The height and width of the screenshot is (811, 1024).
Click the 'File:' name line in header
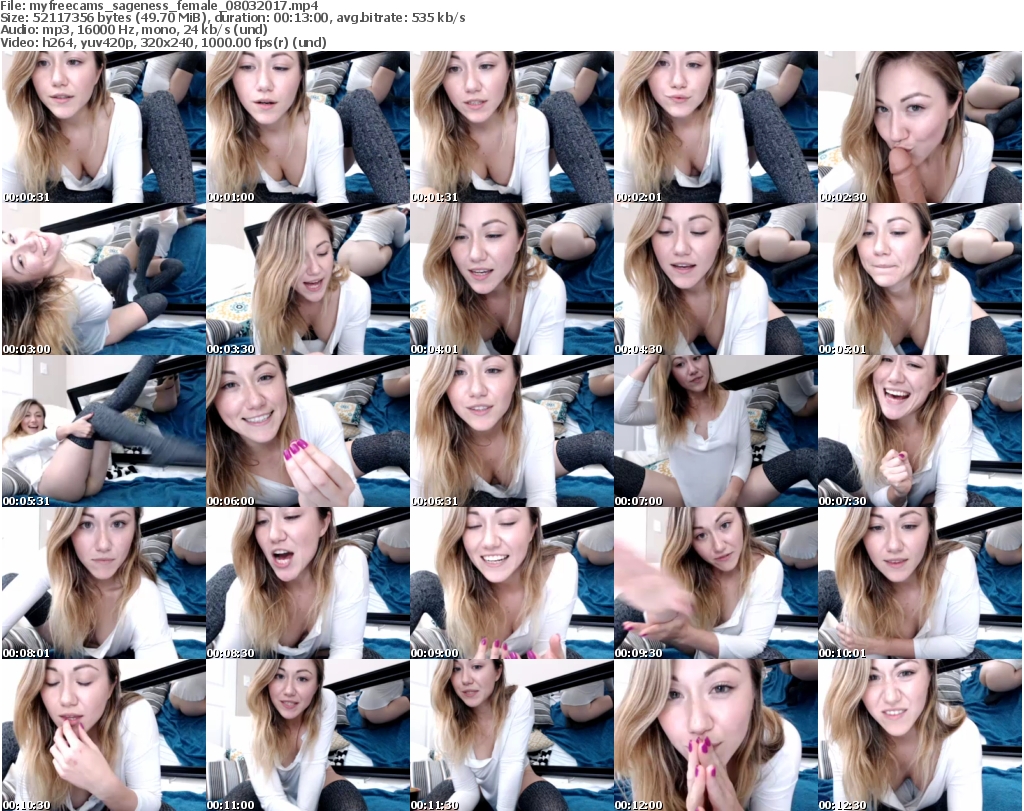tap(159, 6)
